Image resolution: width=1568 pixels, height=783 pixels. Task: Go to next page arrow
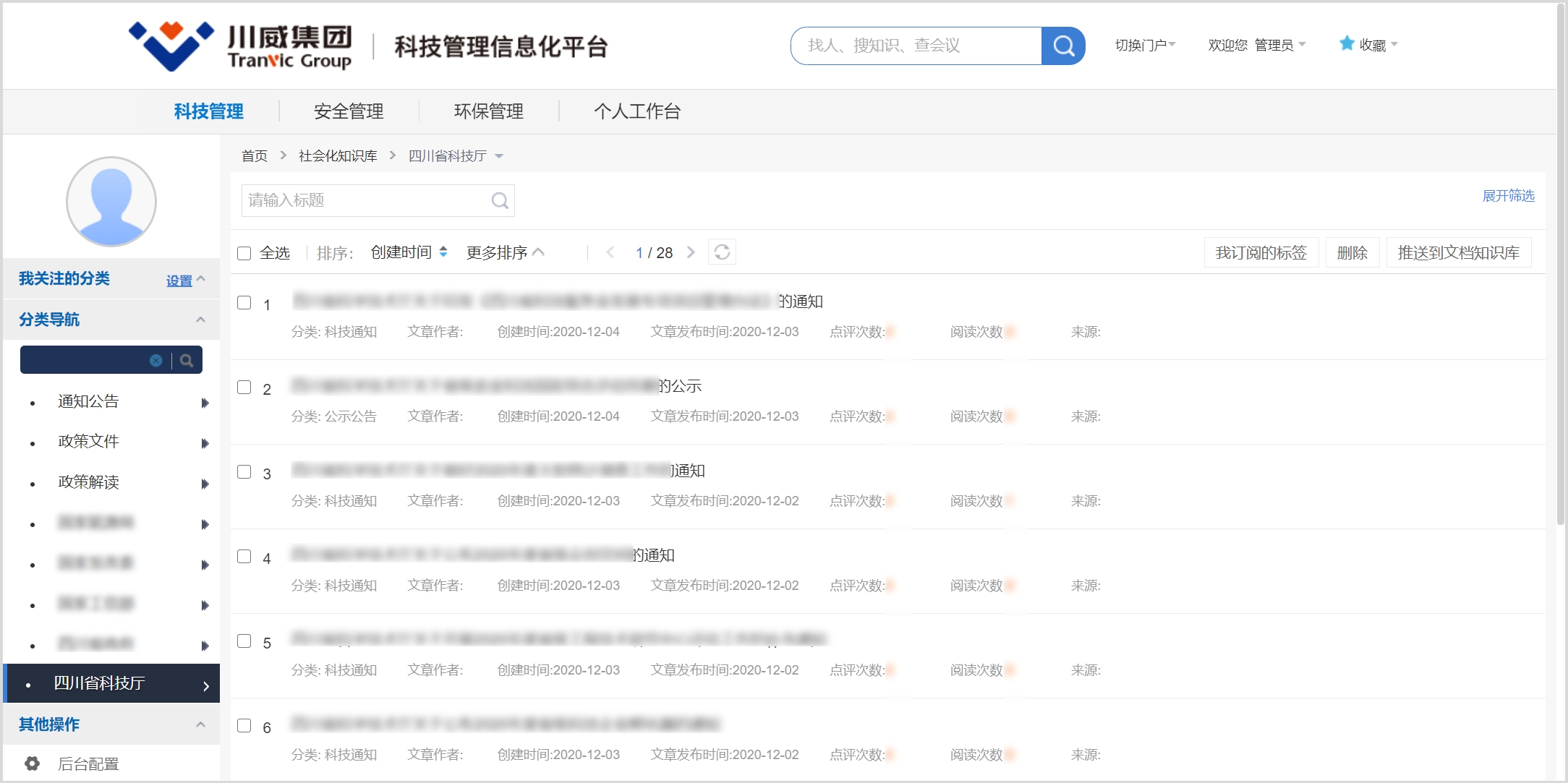[691, 252]
